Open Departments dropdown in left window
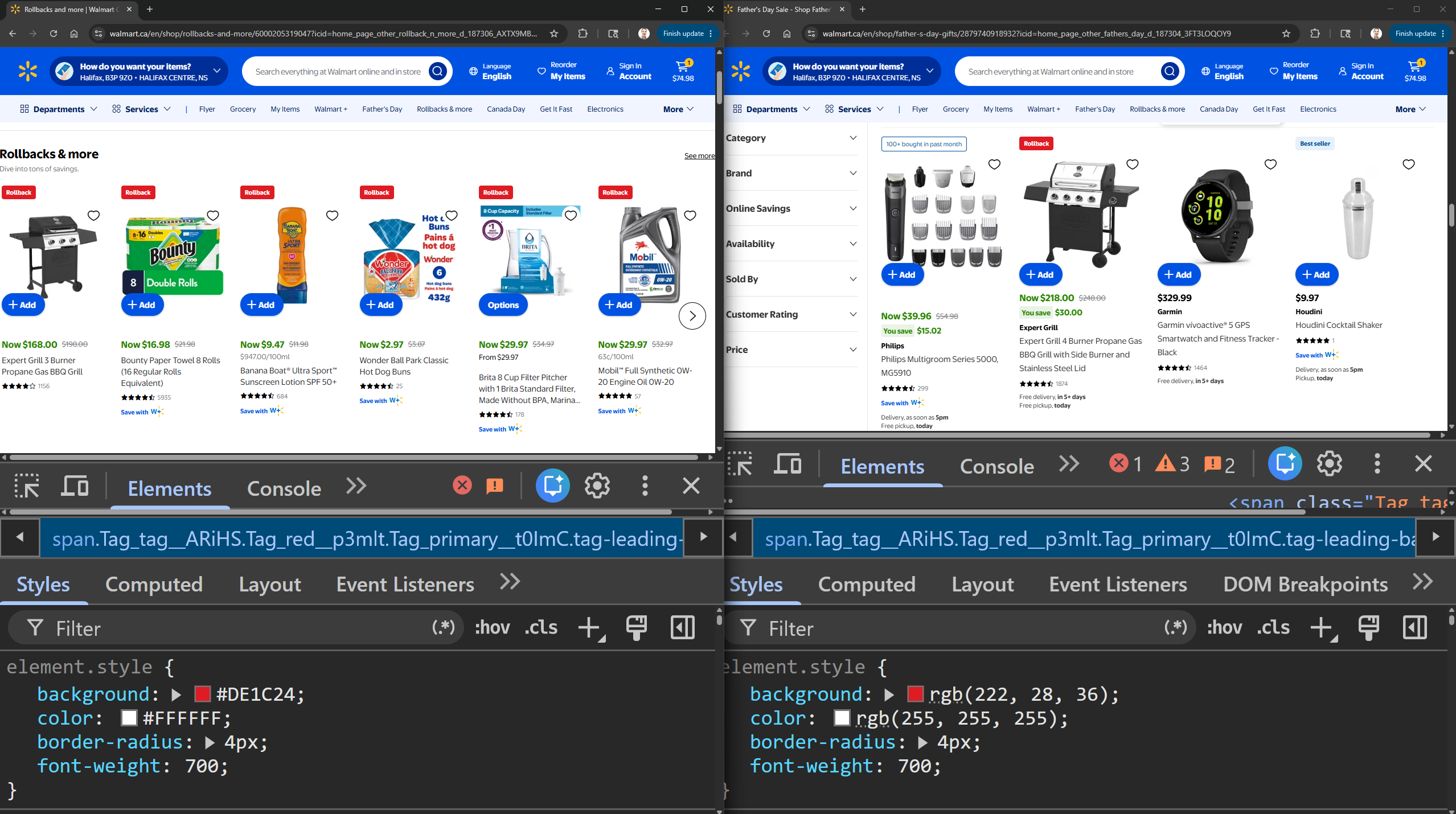 click(59, 109)
